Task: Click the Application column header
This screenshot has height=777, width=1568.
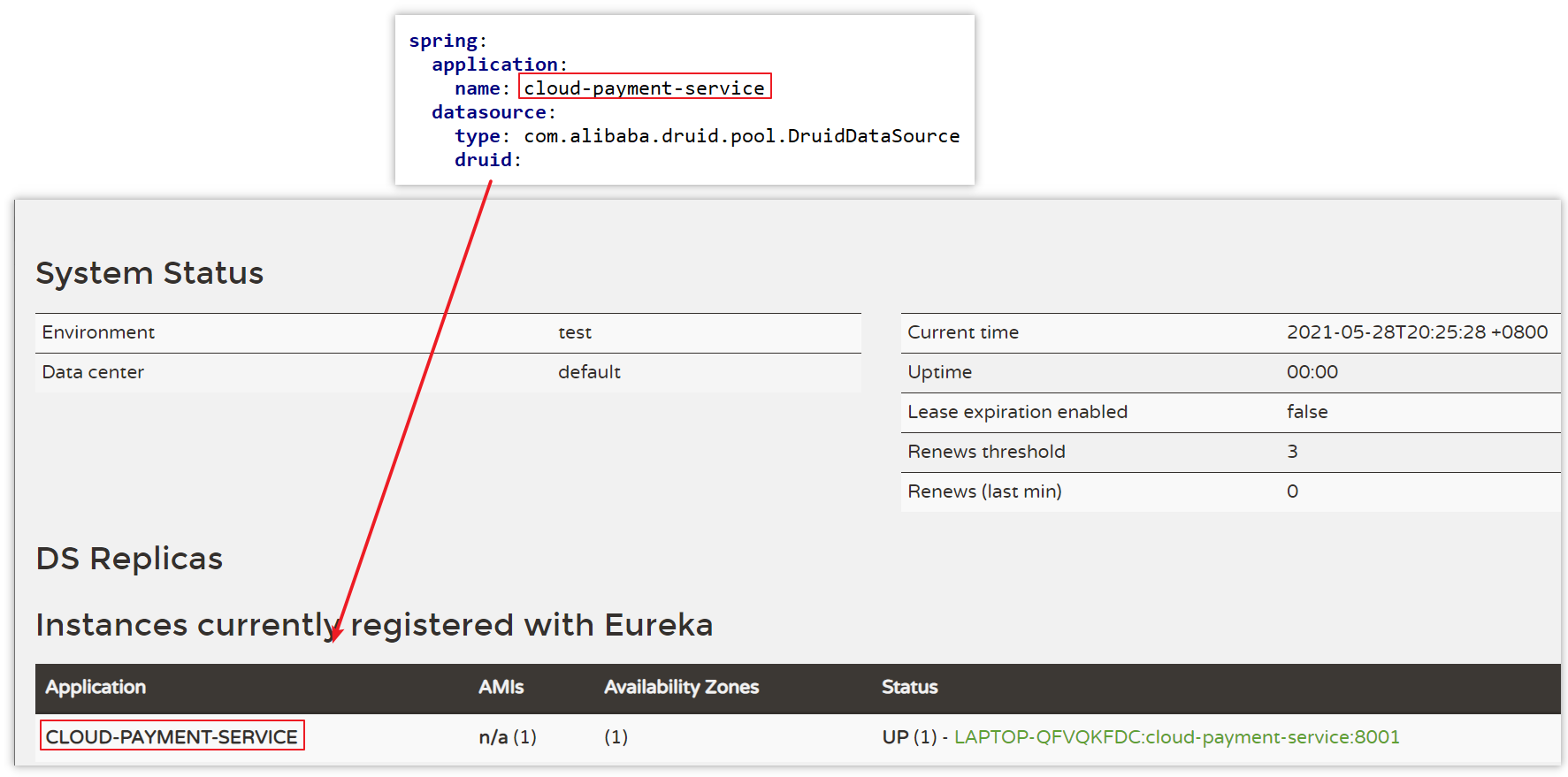Action: coord(96,687)
